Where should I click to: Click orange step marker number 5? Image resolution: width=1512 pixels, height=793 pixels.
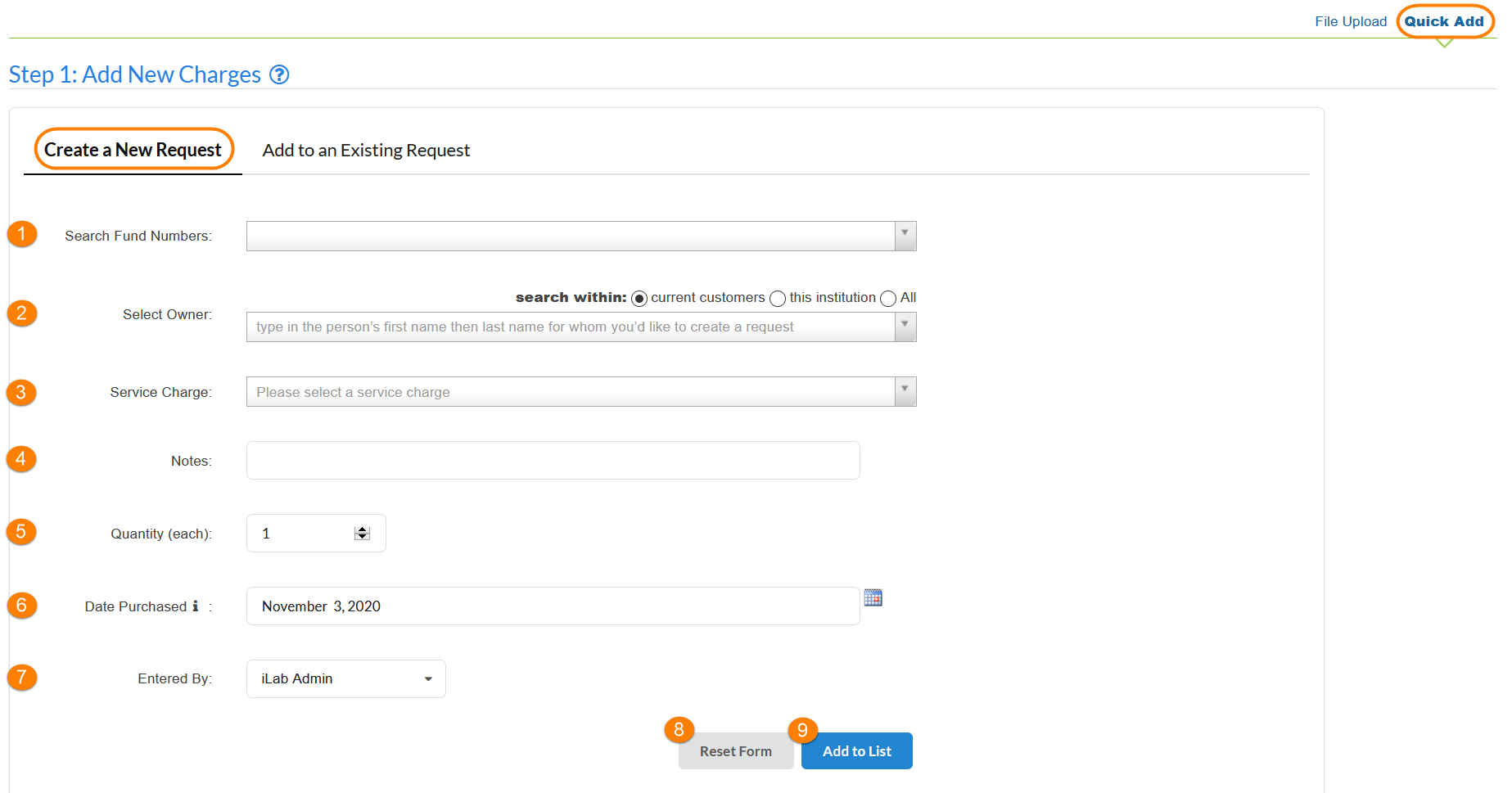[21, 532]
